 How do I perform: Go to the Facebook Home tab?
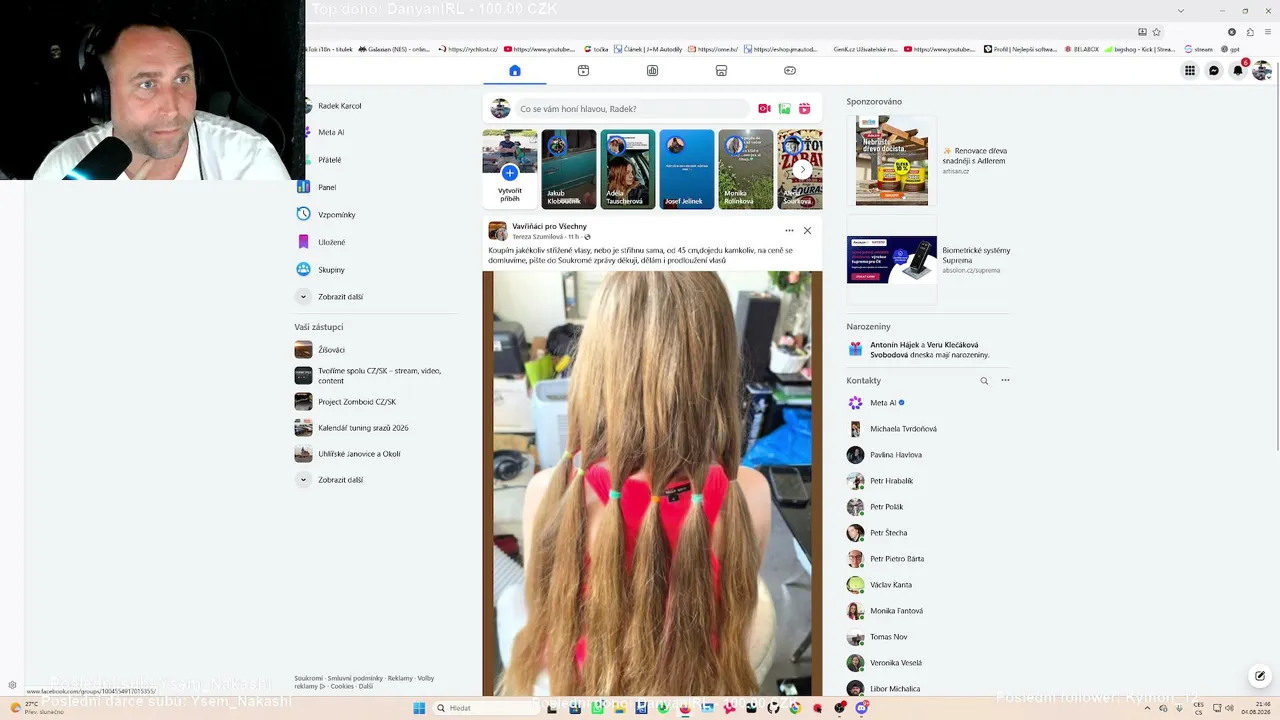[x=515, y=71]
